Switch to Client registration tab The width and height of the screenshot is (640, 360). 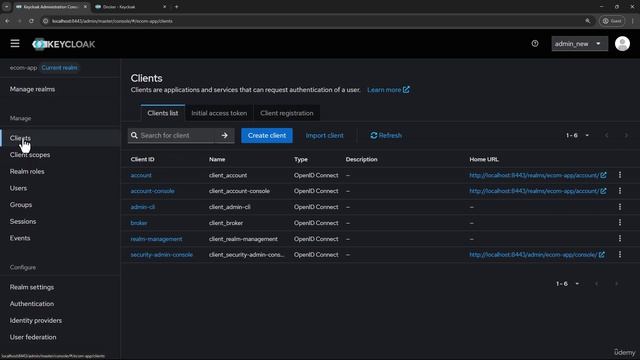pyautogui.click(x=287, y=113)
